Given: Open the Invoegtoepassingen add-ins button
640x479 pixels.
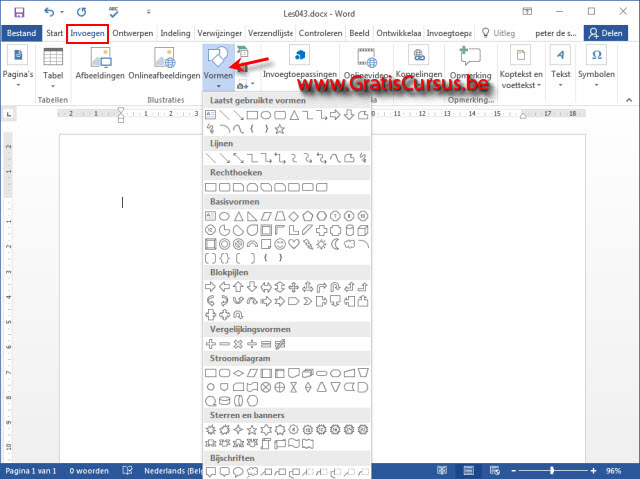Looking at the screenshot, I should [x=300, y=62].
